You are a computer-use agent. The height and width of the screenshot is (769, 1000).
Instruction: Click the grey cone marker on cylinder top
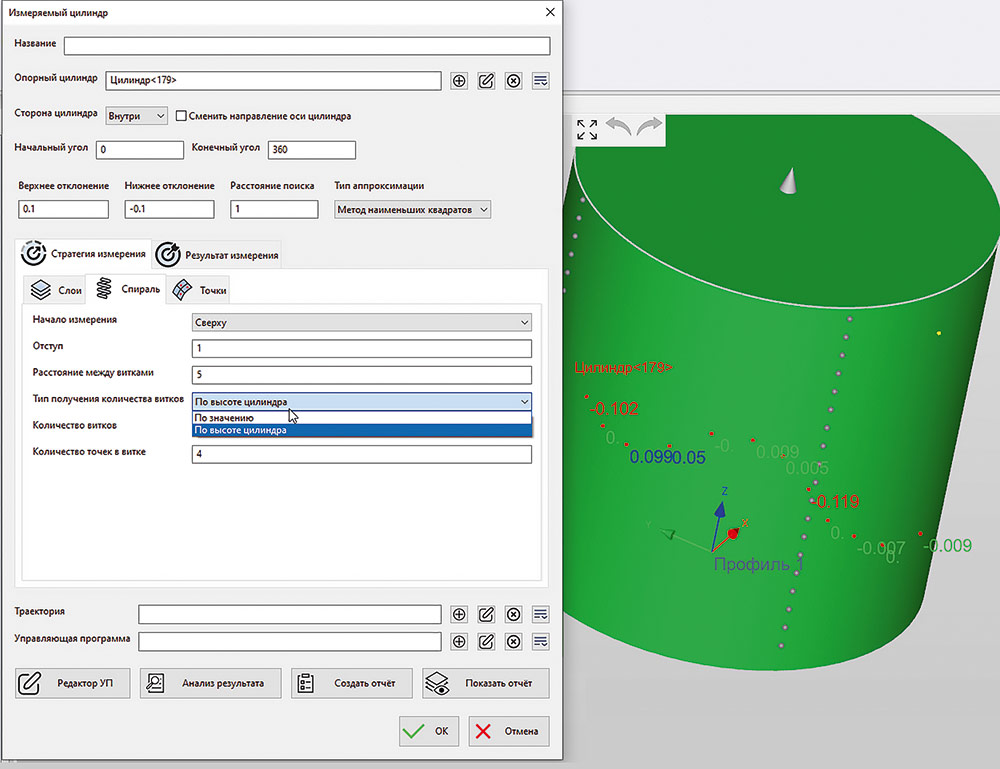click(x=788, y=180)
